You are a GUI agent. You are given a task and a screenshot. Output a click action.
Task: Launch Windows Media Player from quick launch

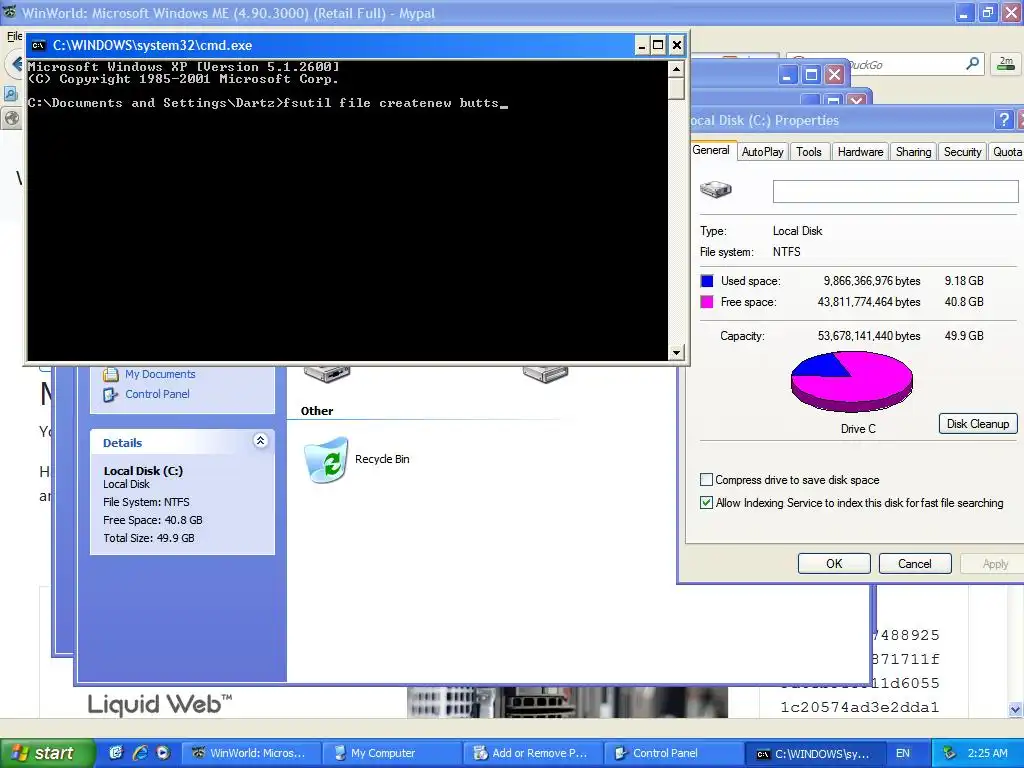point(163,753)
